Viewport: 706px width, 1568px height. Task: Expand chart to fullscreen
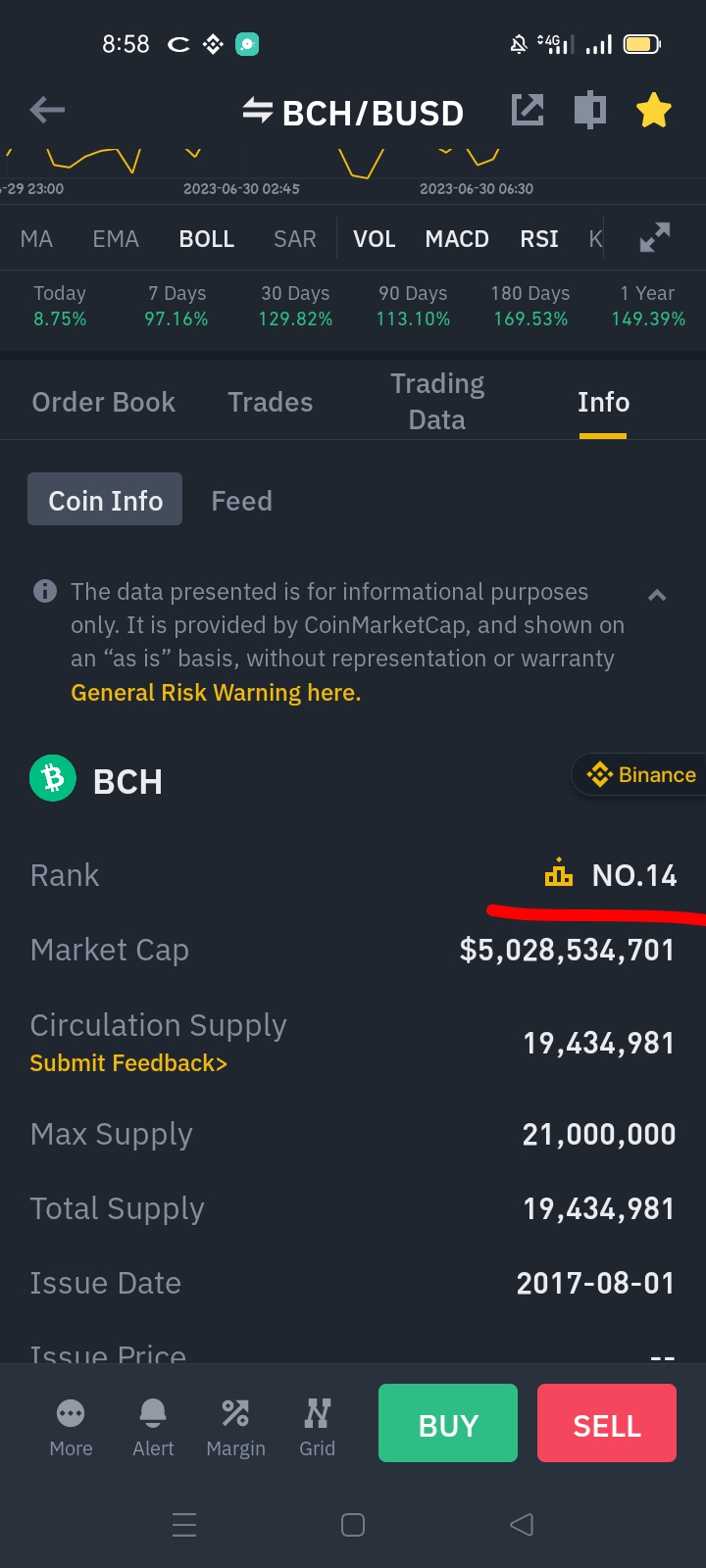tap(655, 238)
